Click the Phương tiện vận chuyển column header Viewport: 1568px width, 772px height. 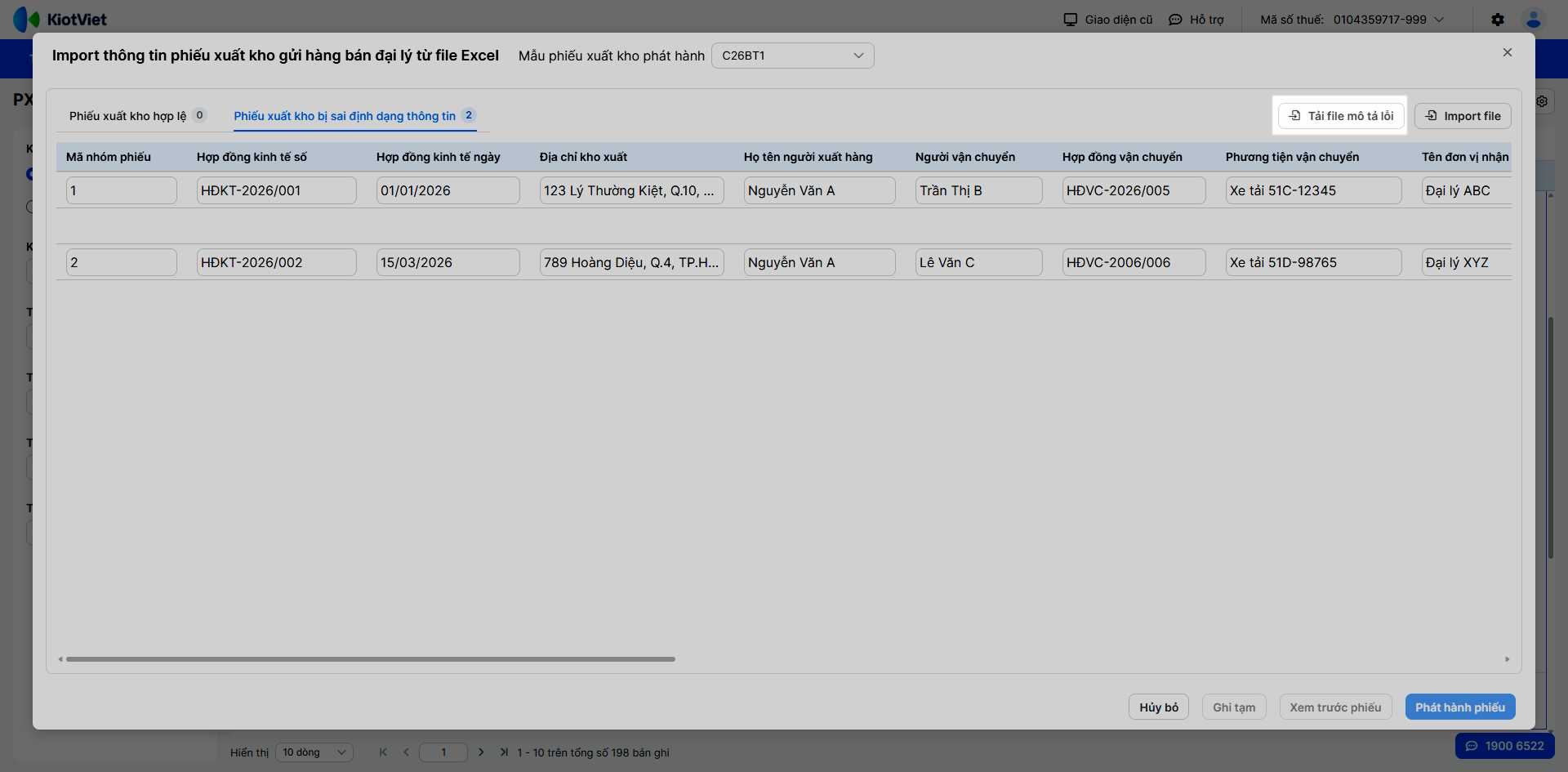pos(1292,157)
